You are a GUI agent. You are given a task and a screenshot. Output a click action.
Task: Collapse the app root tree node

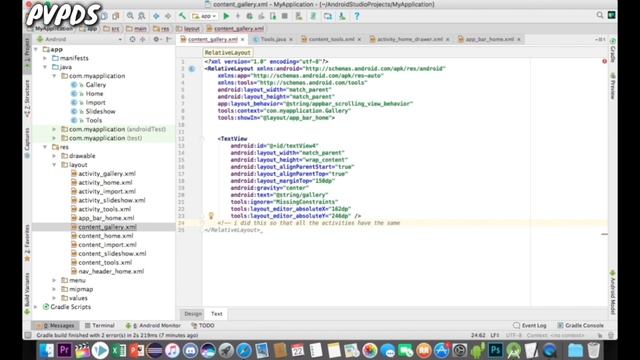36,49
